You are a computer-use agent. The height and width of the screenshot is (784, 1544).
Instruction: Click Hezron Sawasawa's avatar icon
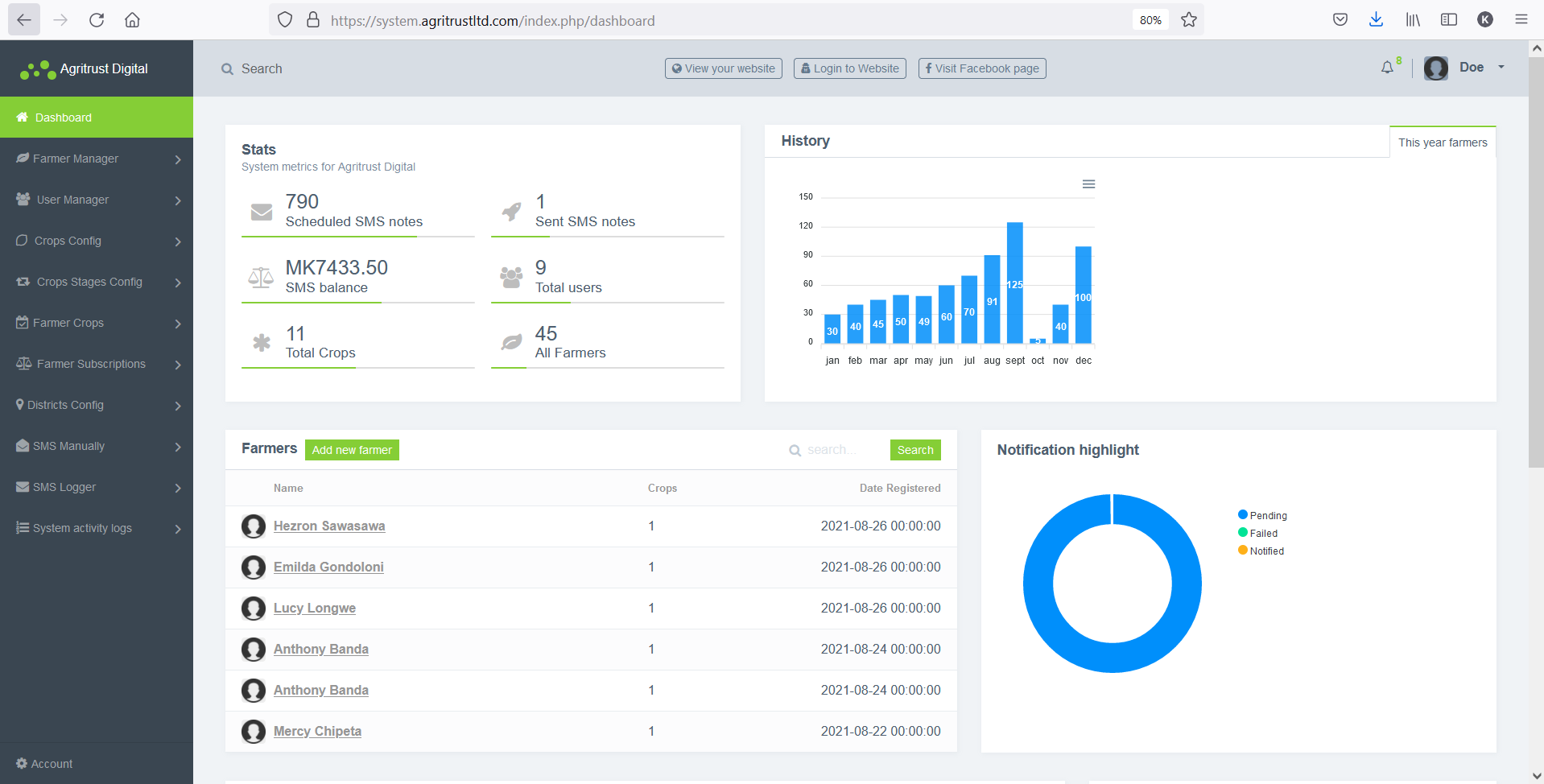pyautogui.click(x=254, y=526)
